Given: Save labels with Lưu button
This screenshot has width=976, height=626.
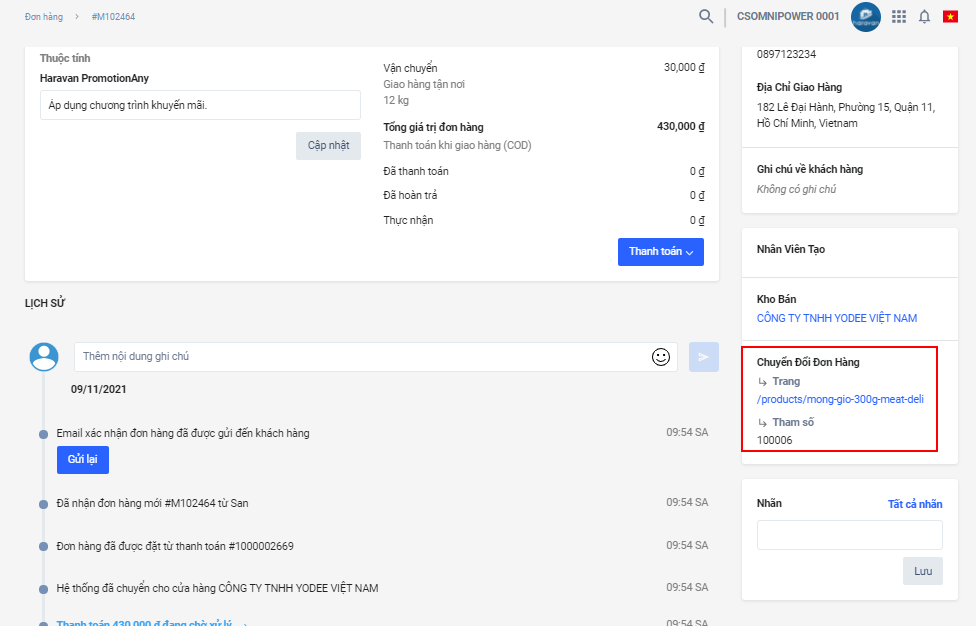Looking at the screenshot, I should (x=922, y=571).
